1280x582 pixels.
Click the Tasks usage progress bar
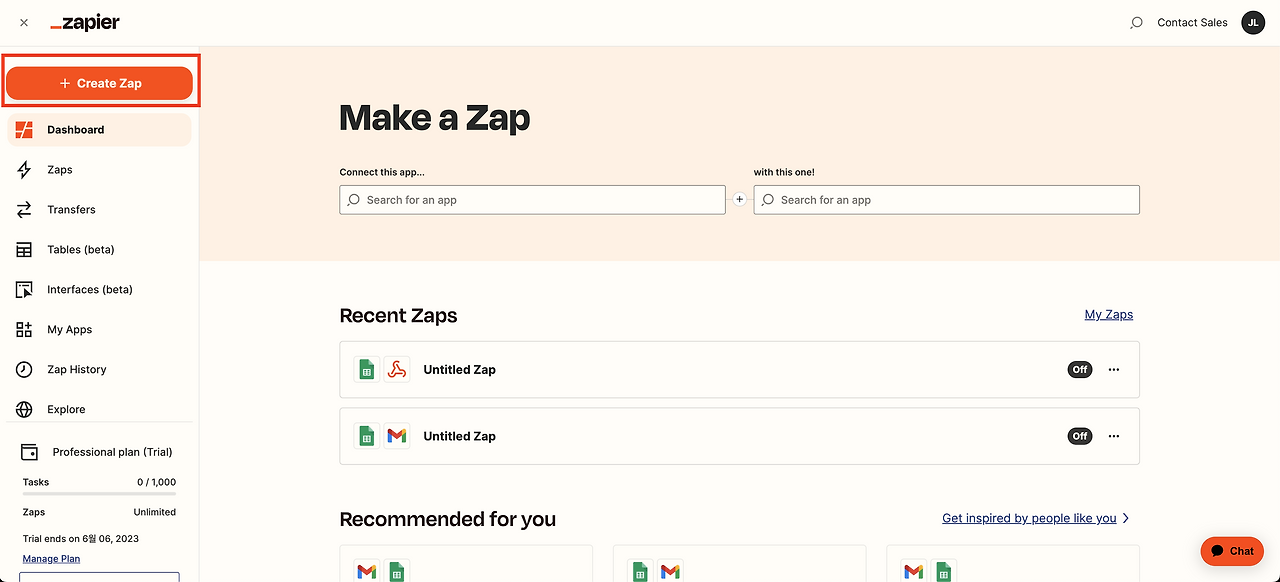point(99,494)
